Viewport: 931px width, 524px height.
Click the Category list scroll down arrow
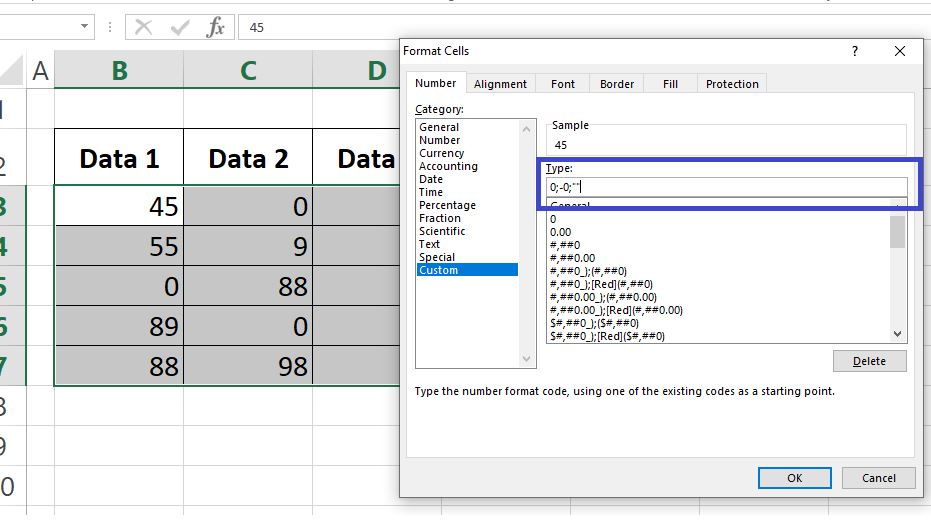[526, 358]
